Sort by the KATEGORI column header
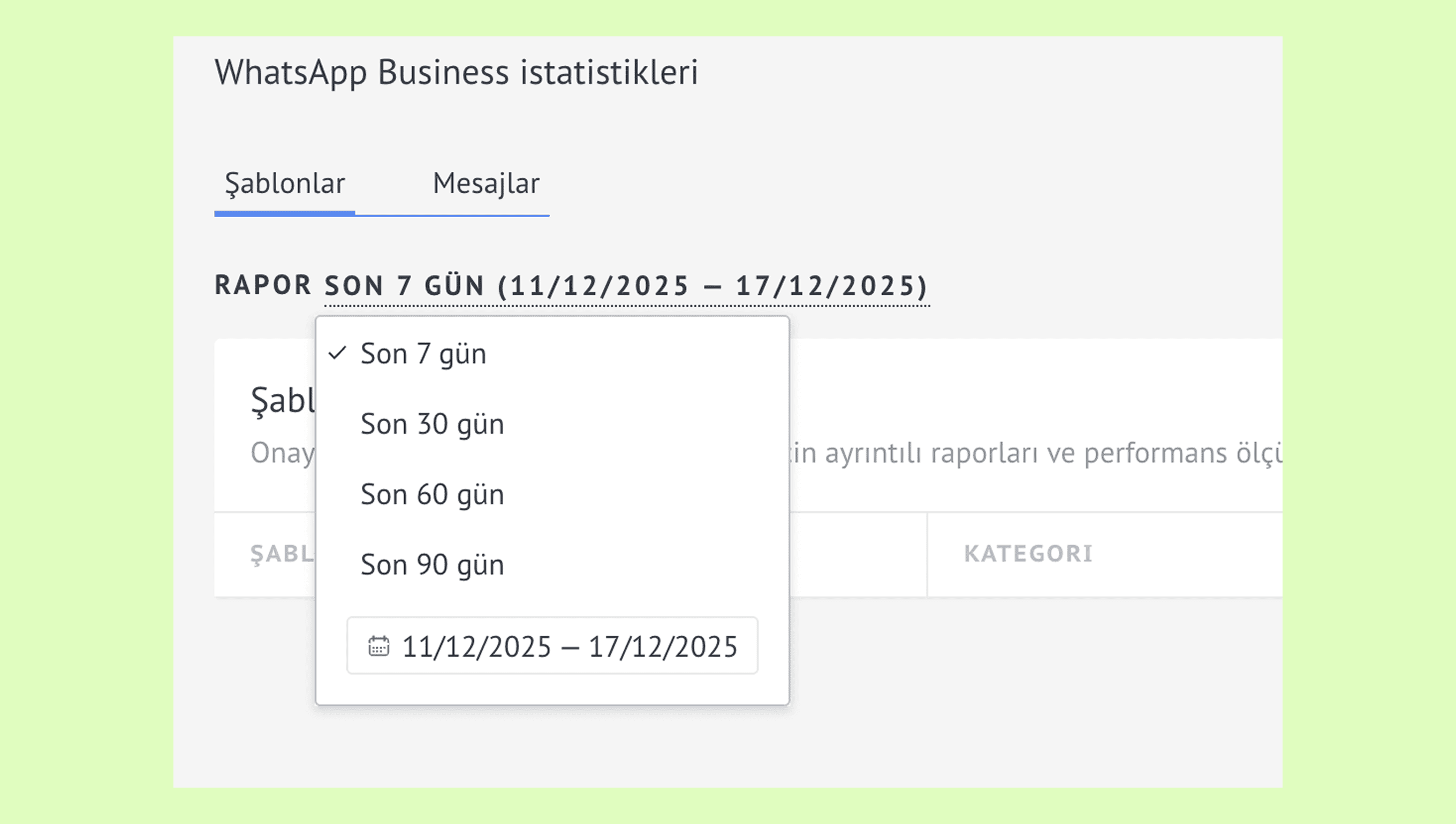The image size is (1456, 824). (1028, 553)
